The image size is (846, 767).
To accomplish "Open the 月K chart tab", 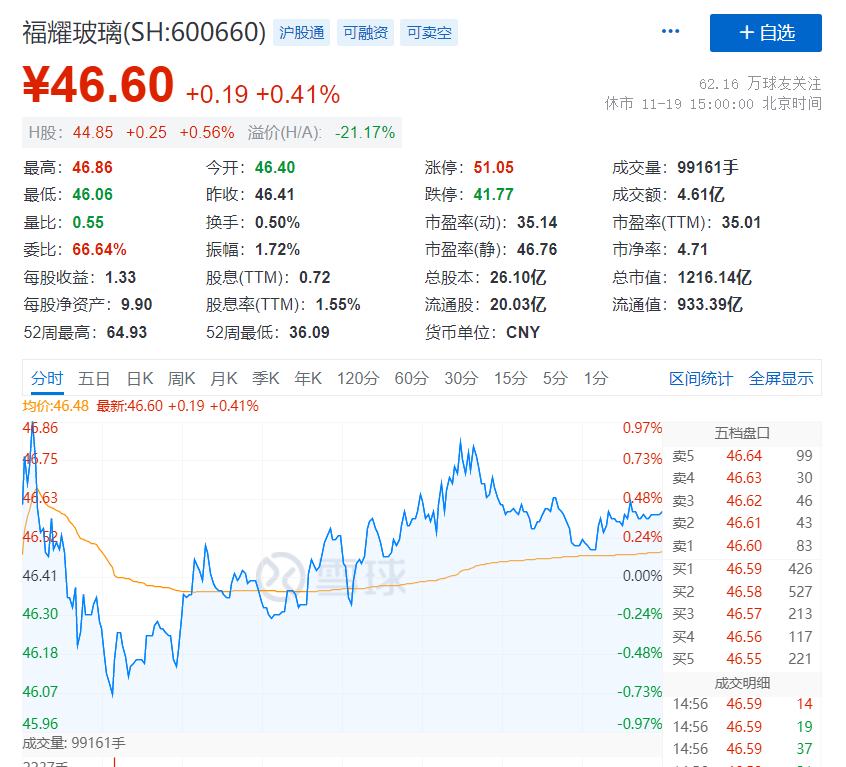I will [x=224, y=378].
